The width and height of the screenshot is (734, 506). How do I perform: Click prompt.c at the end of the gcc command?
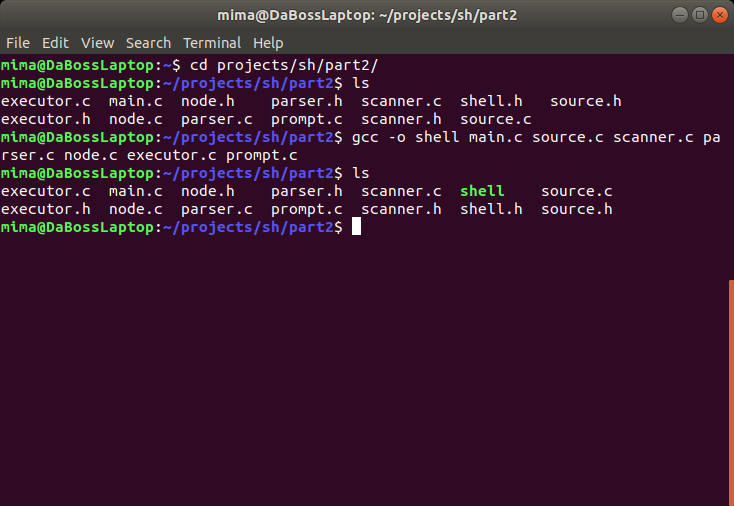[262, 155]
